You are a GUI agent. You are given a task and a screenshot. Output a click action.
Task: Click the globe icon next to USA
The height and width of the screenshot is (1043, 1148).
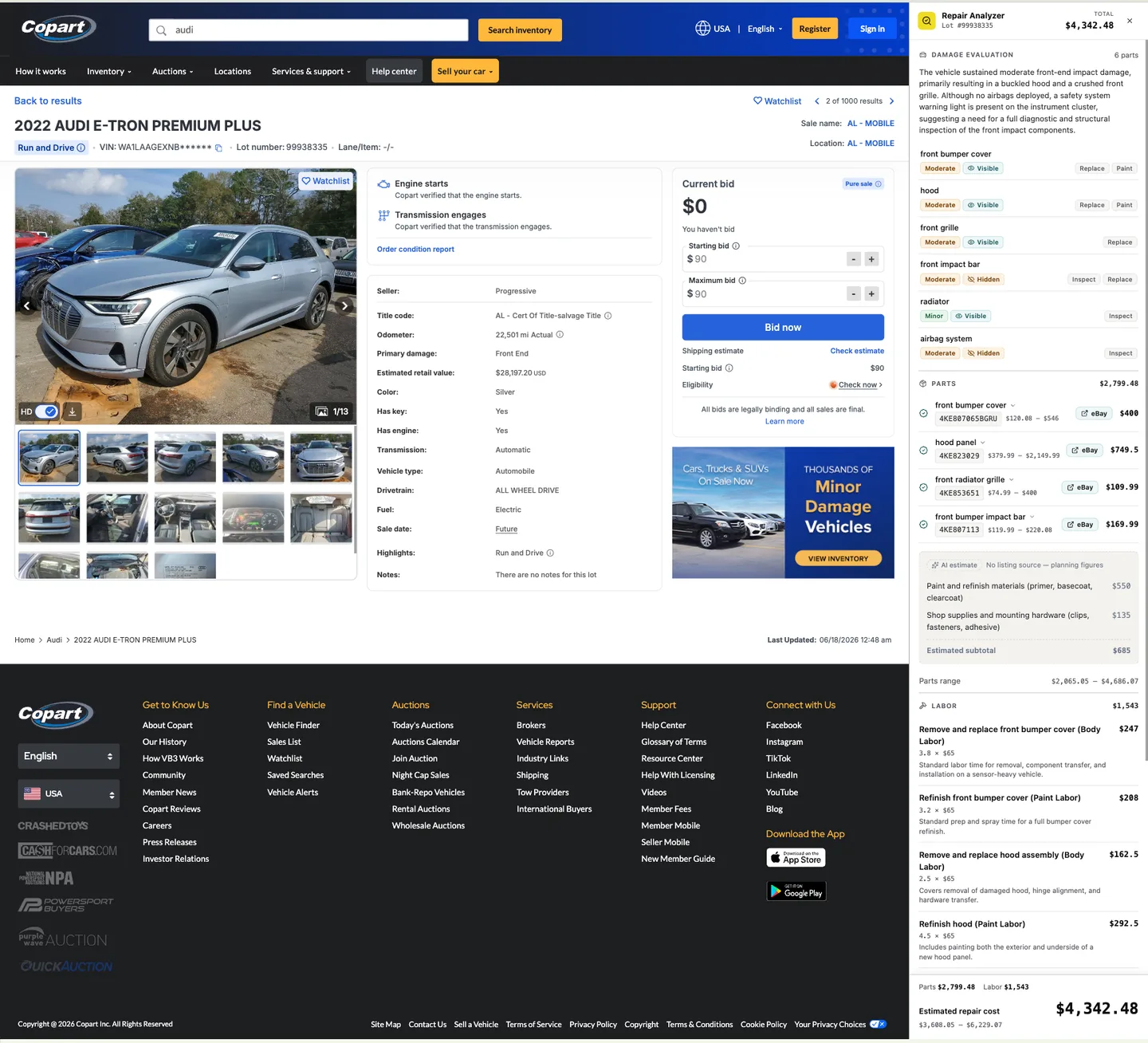pyautogui.click(x=702, y=29)
